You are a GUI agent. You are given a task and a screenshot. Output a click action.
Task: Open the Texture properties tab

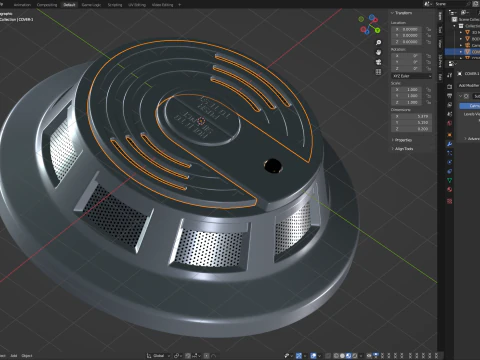(x=449, y=201)
